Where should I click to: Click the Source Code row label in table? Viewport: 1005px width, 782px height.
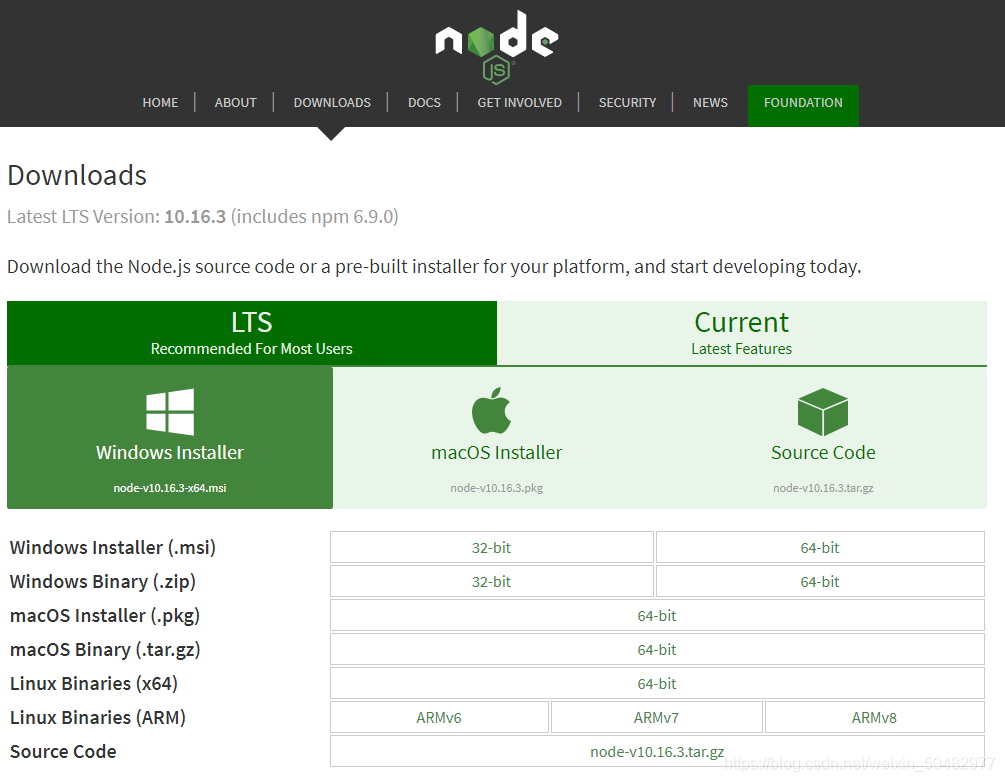[63, 751]
